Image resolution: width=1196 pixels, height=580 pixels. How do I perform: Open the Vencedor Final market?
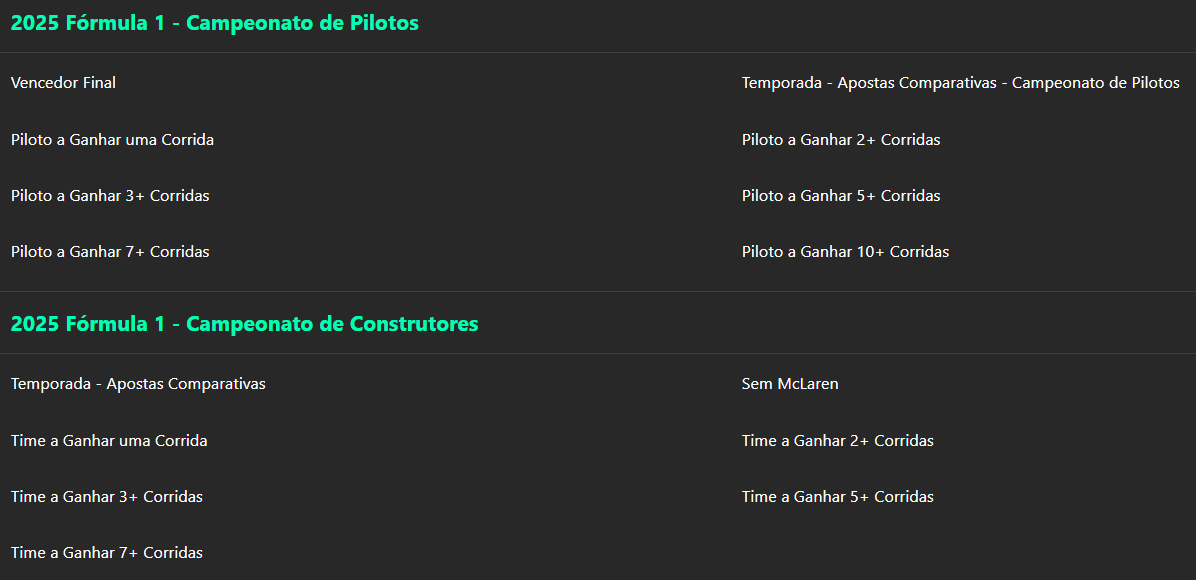(63, 83)
